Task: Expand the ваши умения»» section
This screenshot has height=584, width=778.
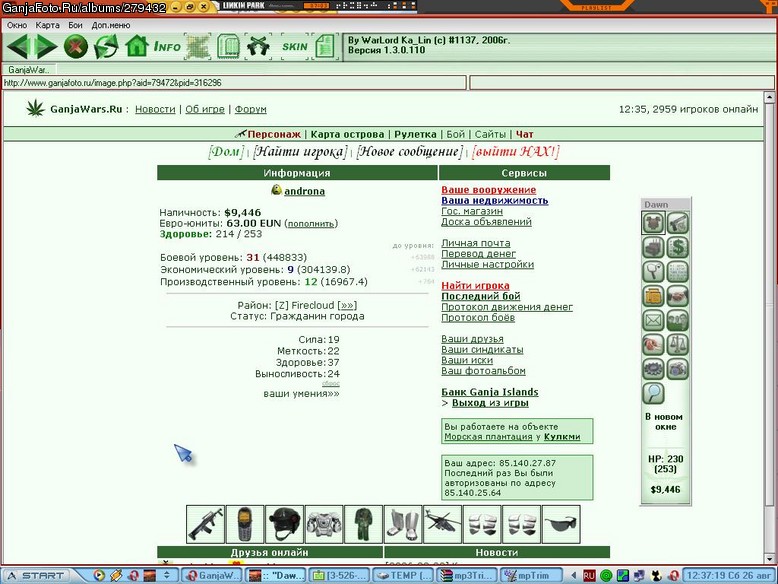Action: tap(301, 393)
